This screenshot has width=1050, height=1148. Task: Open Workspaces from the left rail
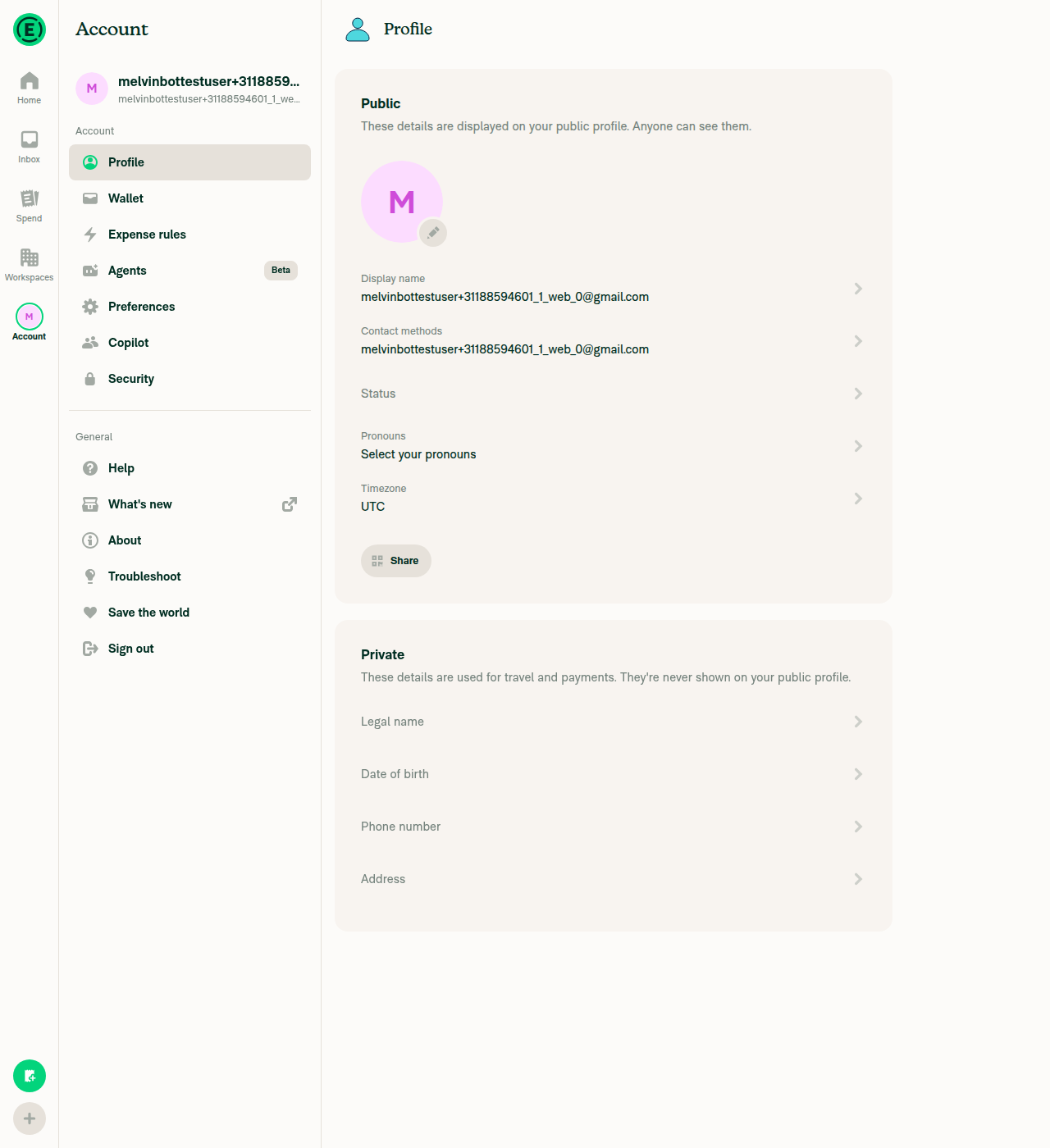coord(30,265)
